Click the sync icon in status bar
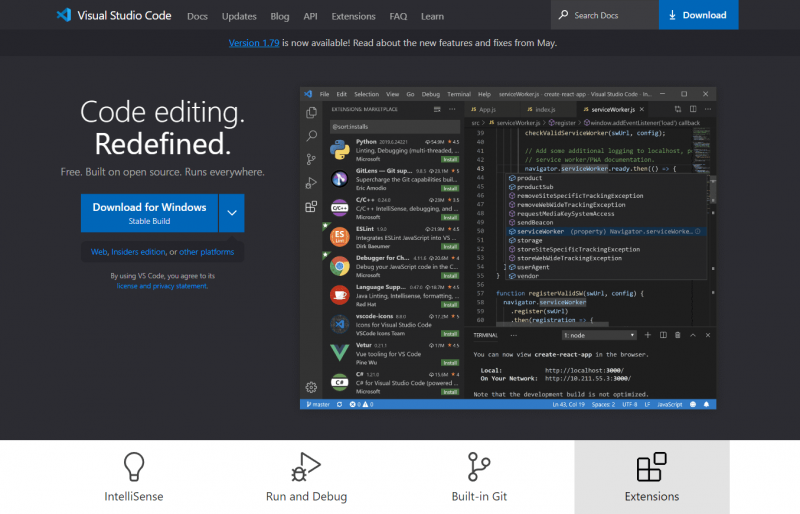The image size is (800, 514). coord(339,404)
